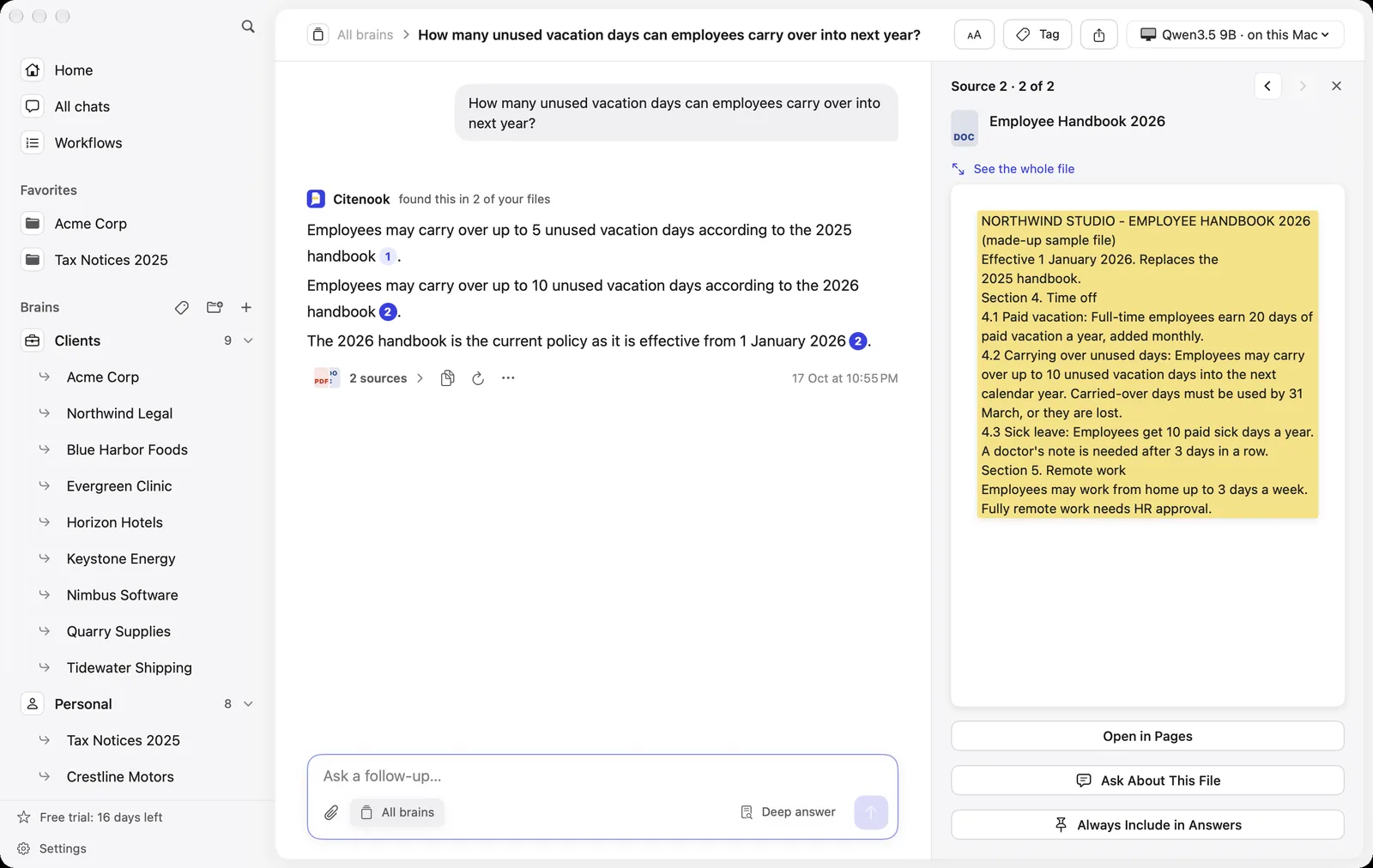Go to previous source with left chevron
Image resolution: width=1373 pixels, height=868 pixels.
[x=1267, y=86]
